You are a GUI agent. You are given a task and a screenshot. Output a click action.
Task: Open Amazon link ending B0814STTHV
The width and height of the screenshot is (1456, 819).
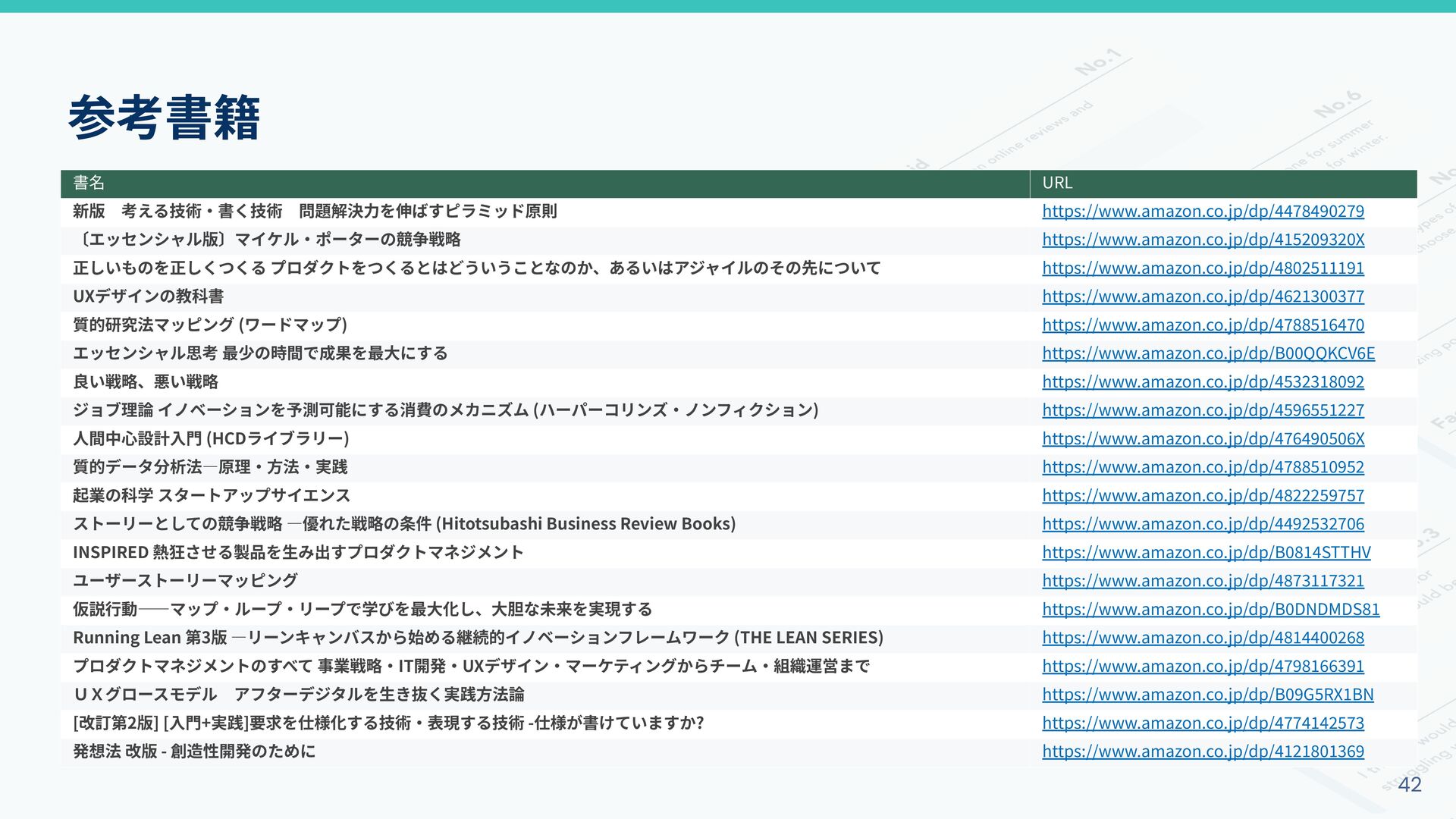1206,552
